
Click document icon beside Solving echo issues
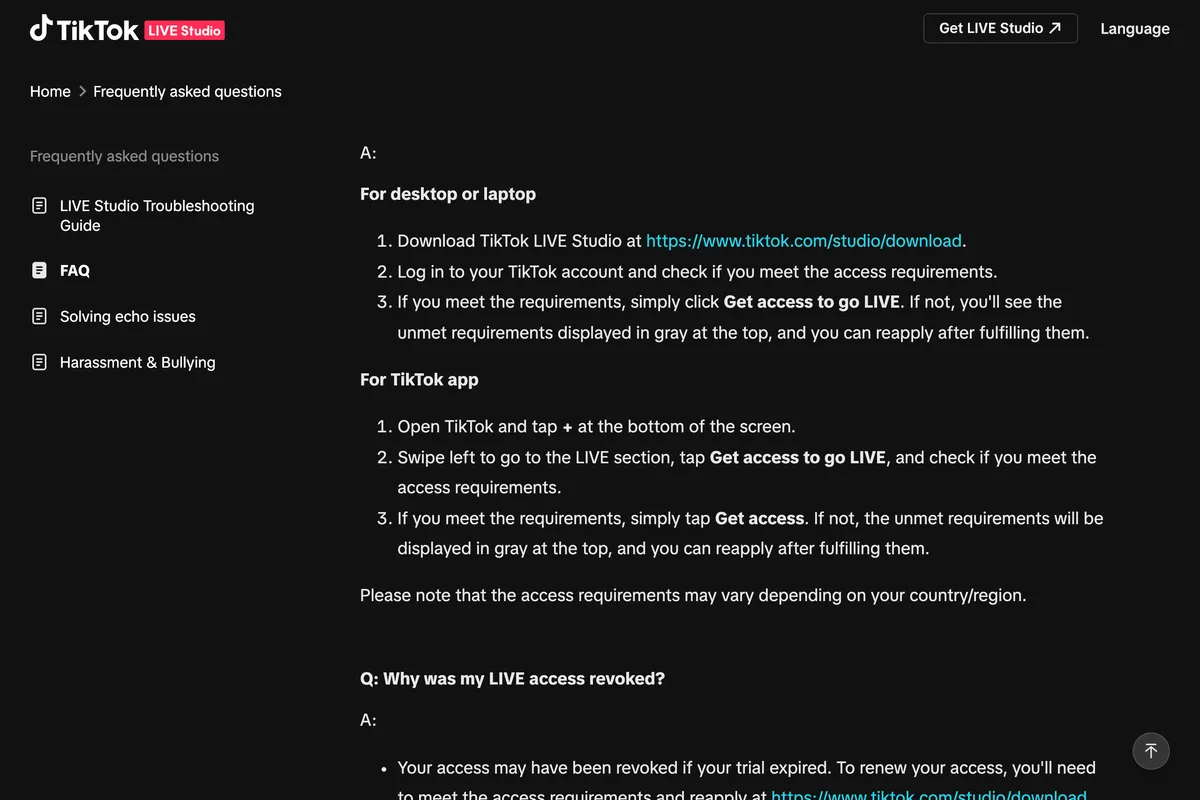pyautogui.click(x=39, y=316)
